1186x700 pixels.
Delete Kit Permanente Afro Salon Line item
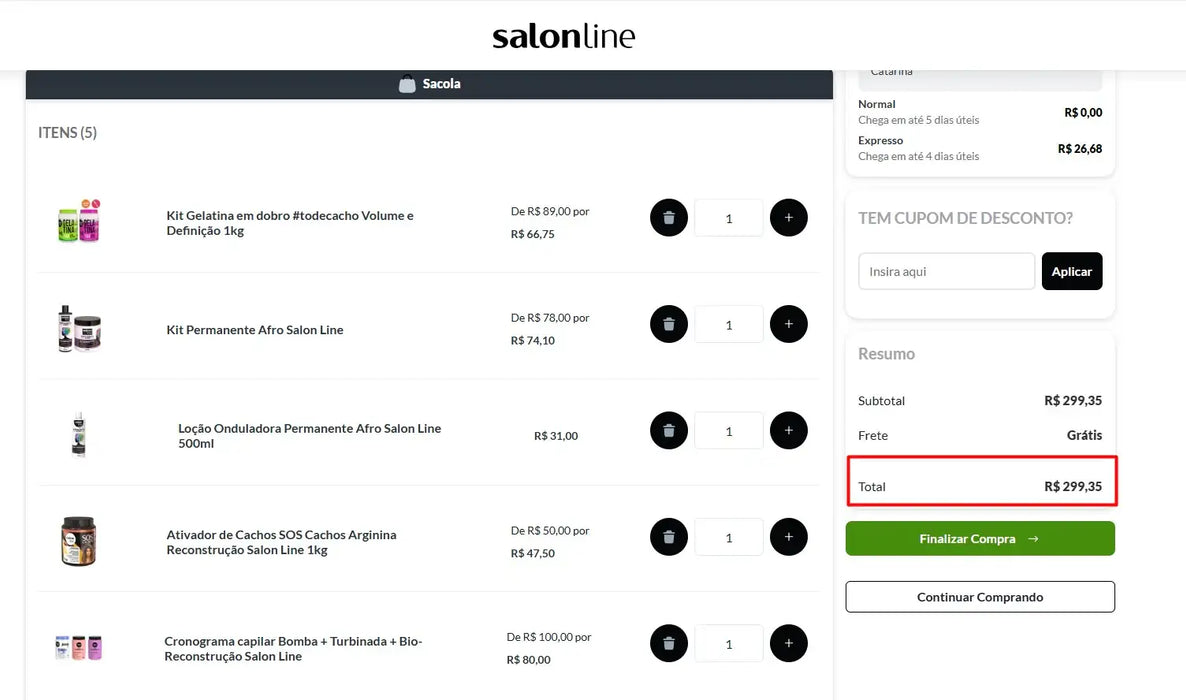668,324
